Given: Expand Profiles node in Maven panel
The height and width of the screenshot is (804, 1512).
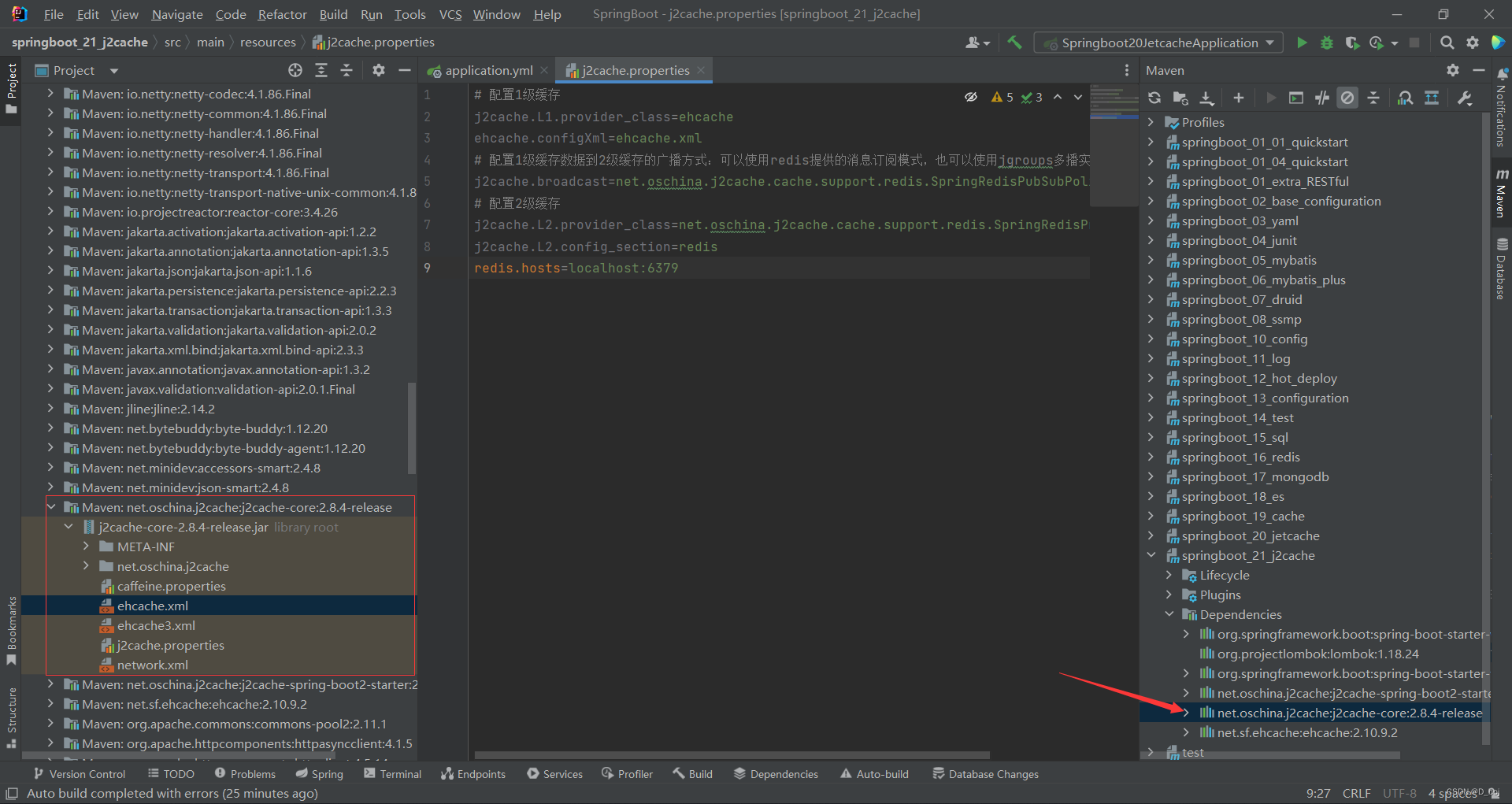Looking at the screenshot, I should point(1151,122).
